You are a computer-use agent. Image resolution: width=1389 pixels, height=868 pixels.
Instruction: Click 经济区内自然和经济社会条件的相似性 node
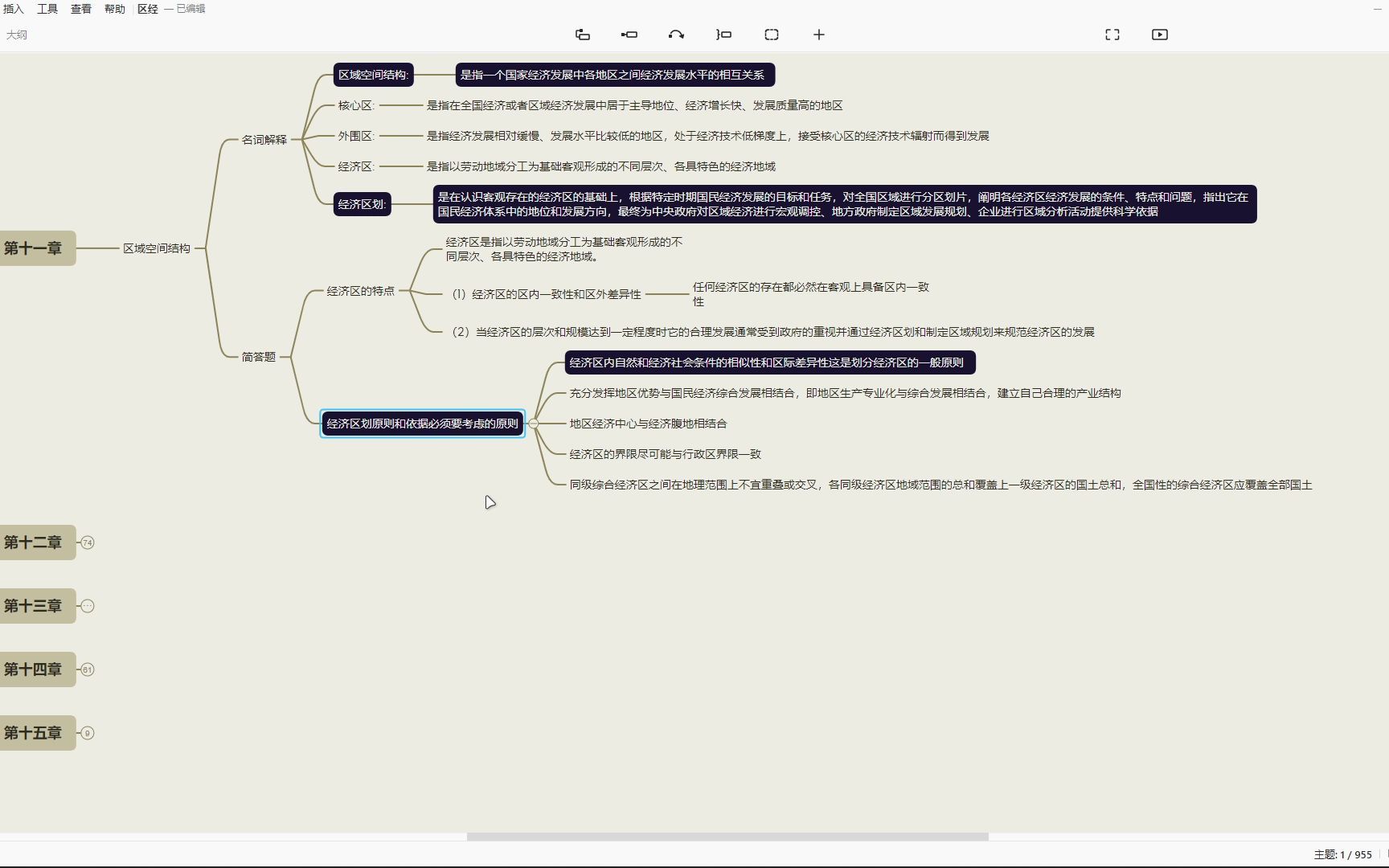tap(770, 362)
